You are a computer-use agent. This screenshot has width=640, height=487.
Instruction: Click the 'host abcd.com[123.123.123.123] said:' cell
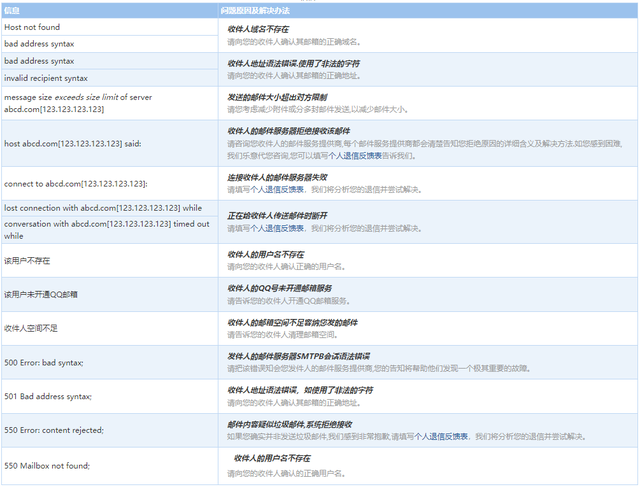point(72,143)
